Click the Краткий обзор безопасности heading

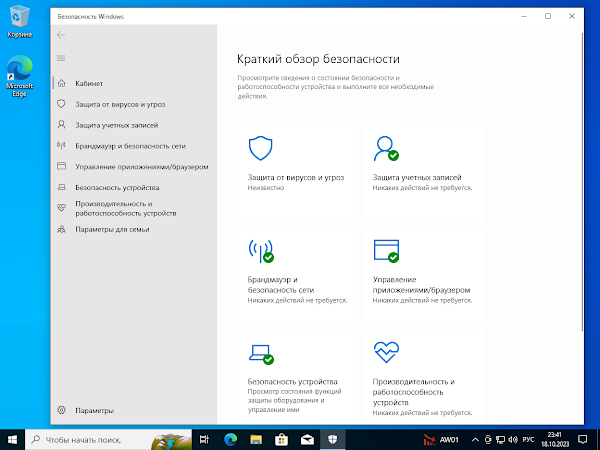click(318, 59)
